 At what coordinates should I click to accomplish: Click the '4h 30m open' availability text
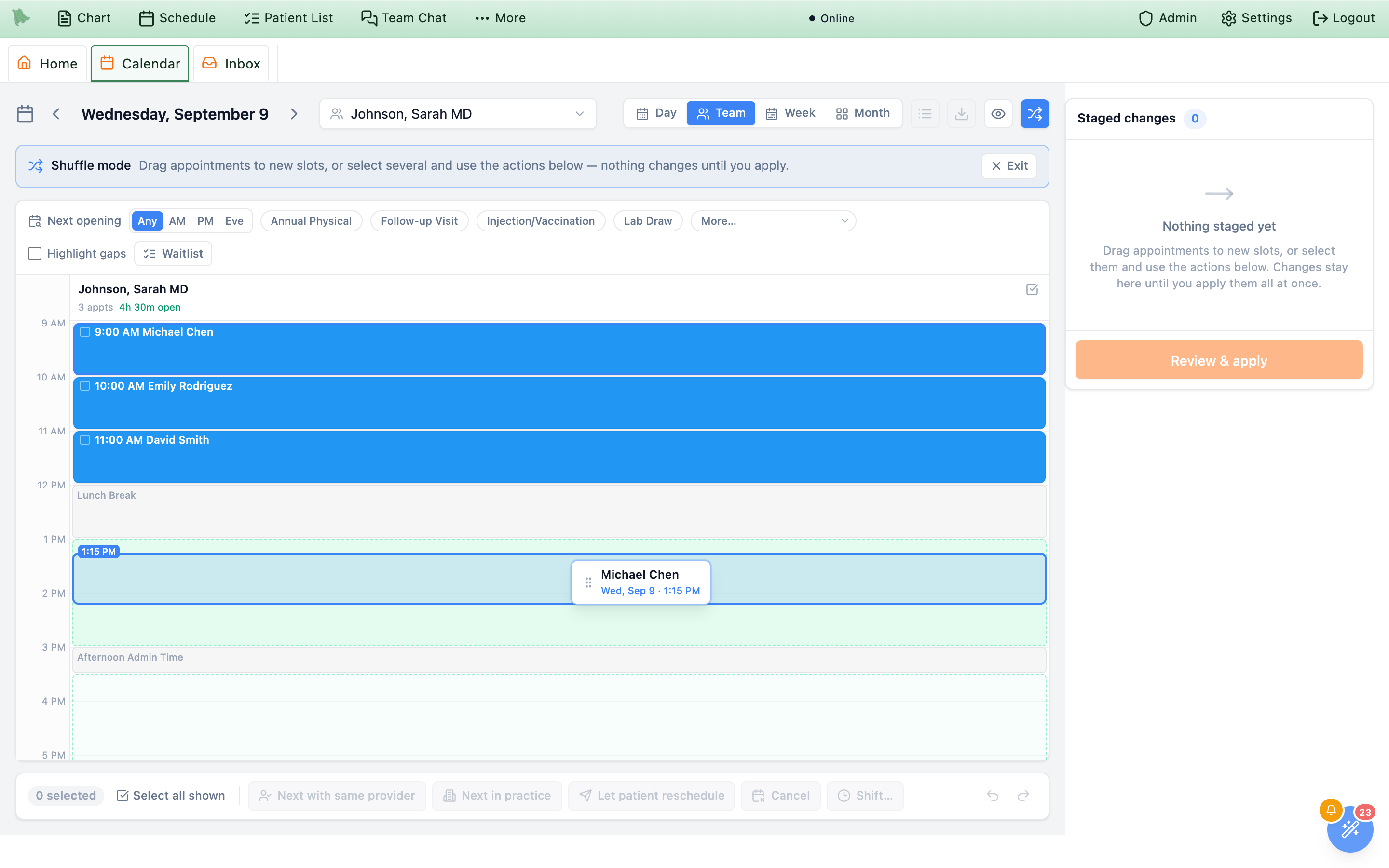pyautogui.click(x=150, y=307)
